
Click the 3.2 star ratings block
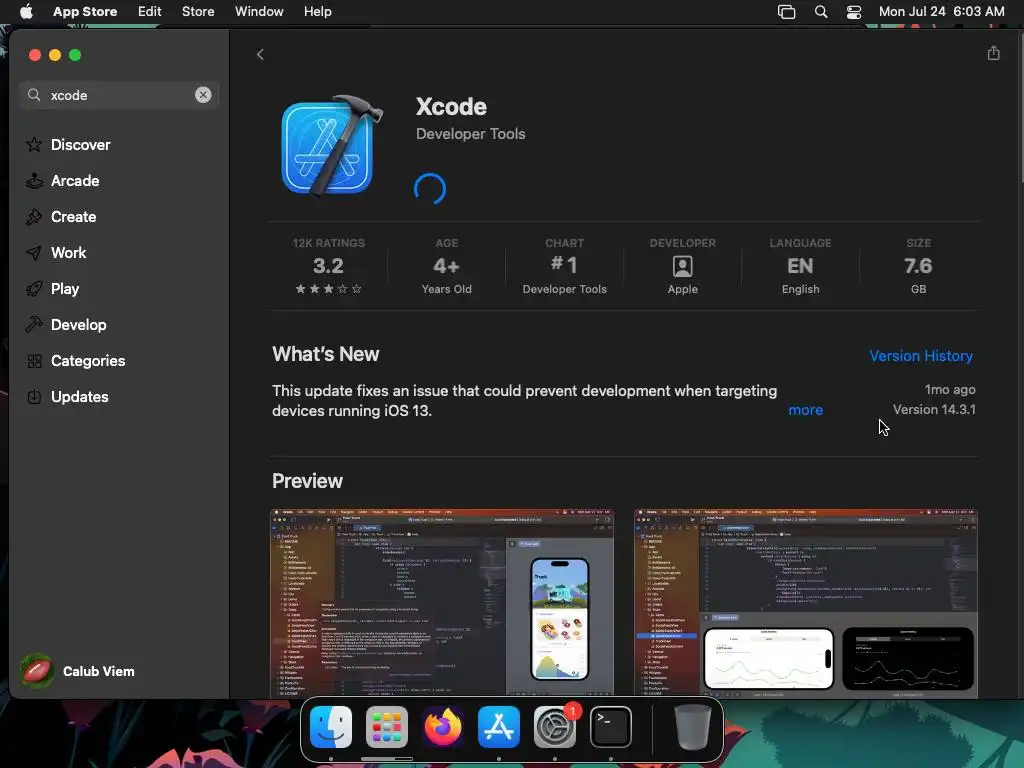coord(328,268)
